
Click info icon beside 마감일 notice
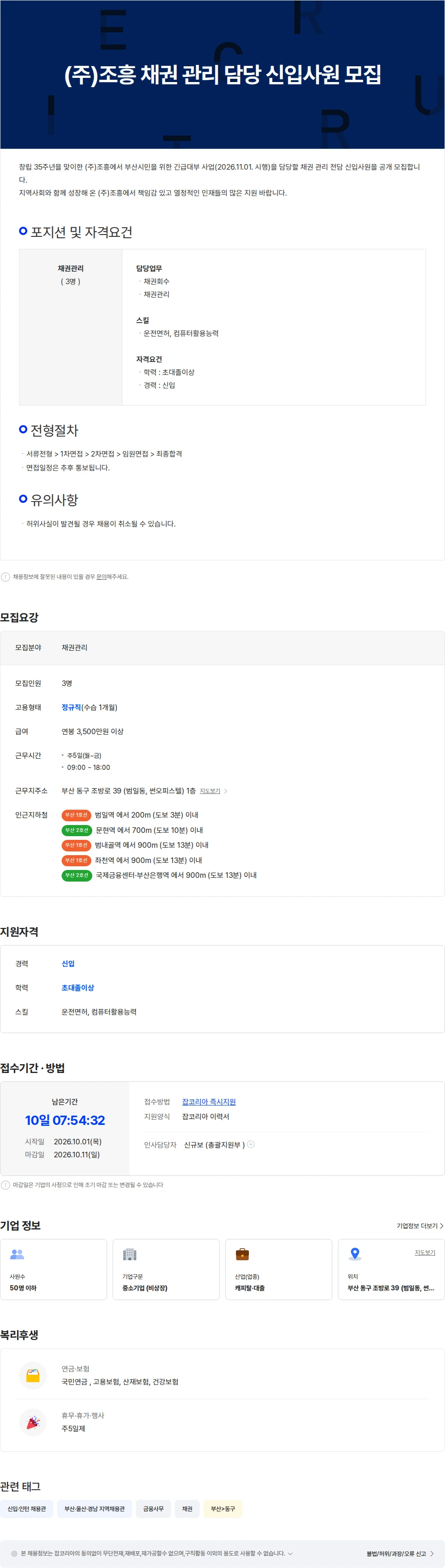click(6, 1185)
